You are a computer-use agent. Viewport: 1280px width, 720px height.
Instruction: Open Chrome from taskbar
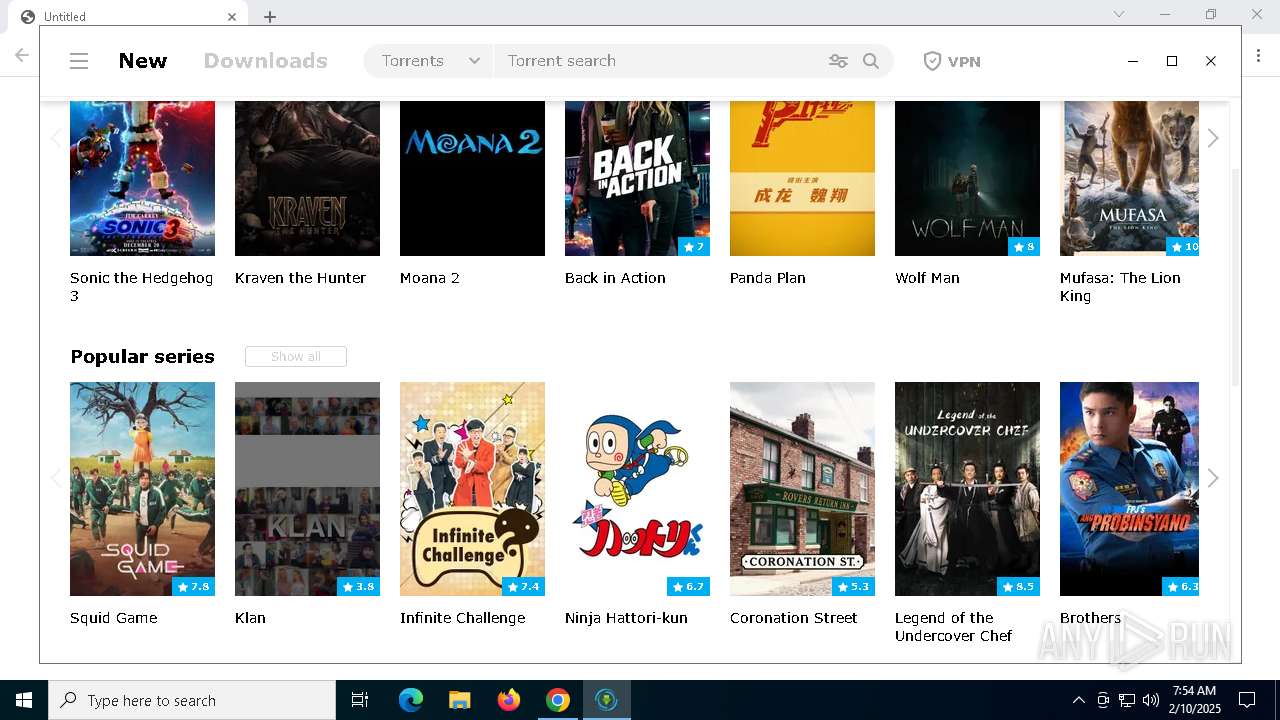tap(557, 700)
